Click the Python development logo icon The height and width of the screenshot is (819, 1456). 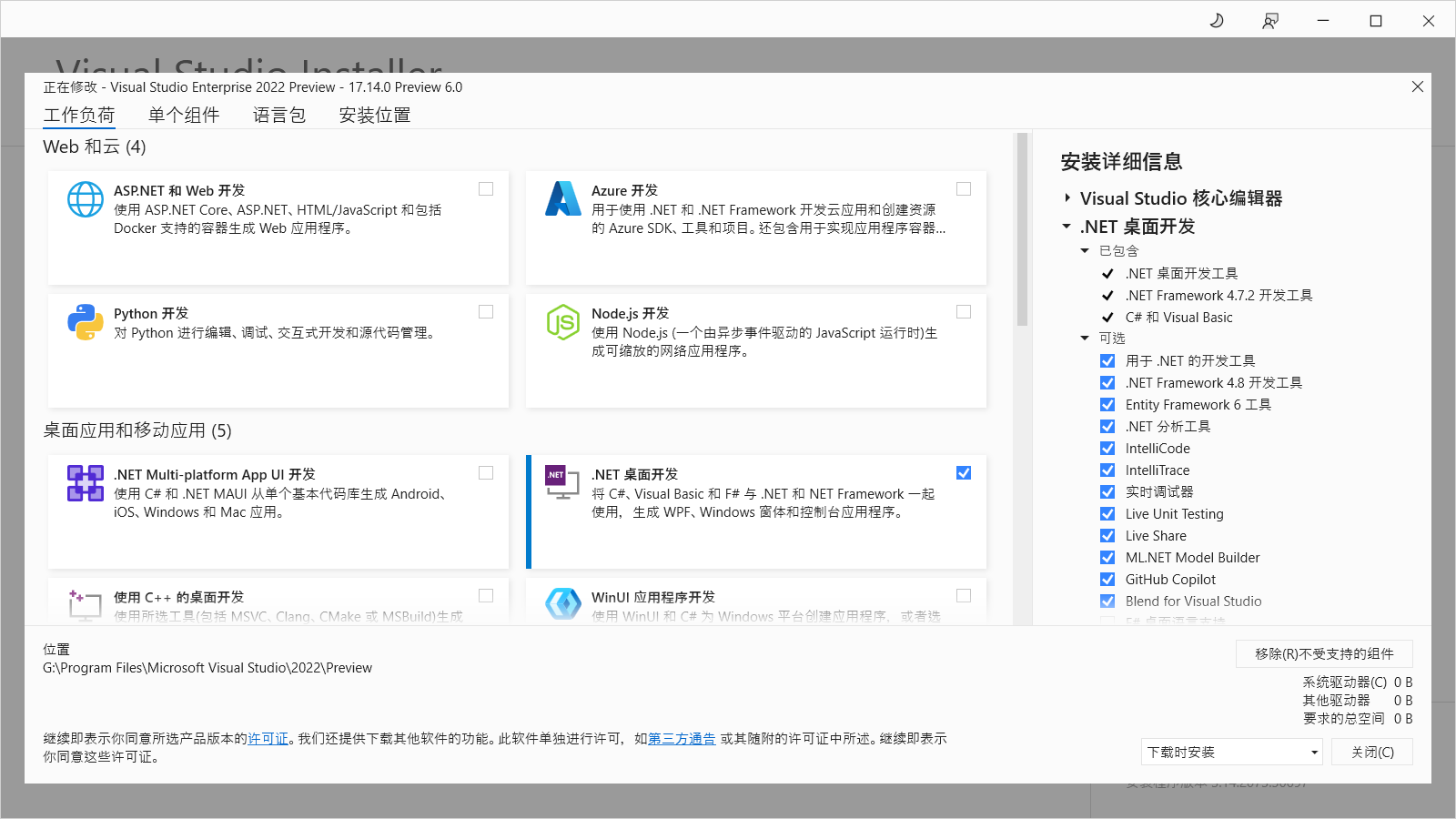[x=86, y=322]
